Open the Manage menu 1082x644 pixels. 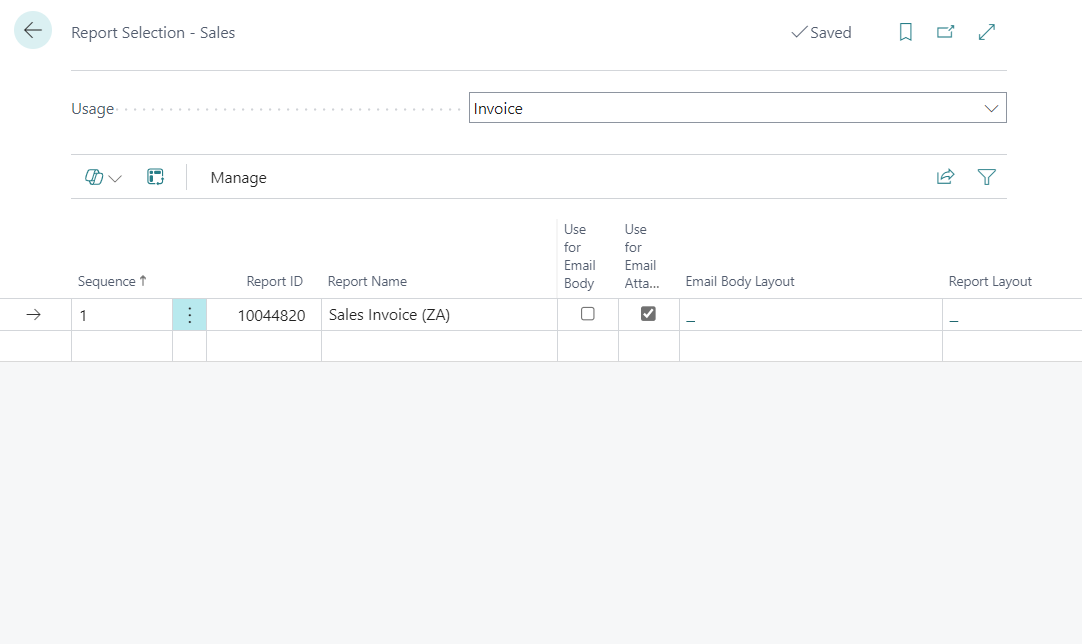coord(238,178)
